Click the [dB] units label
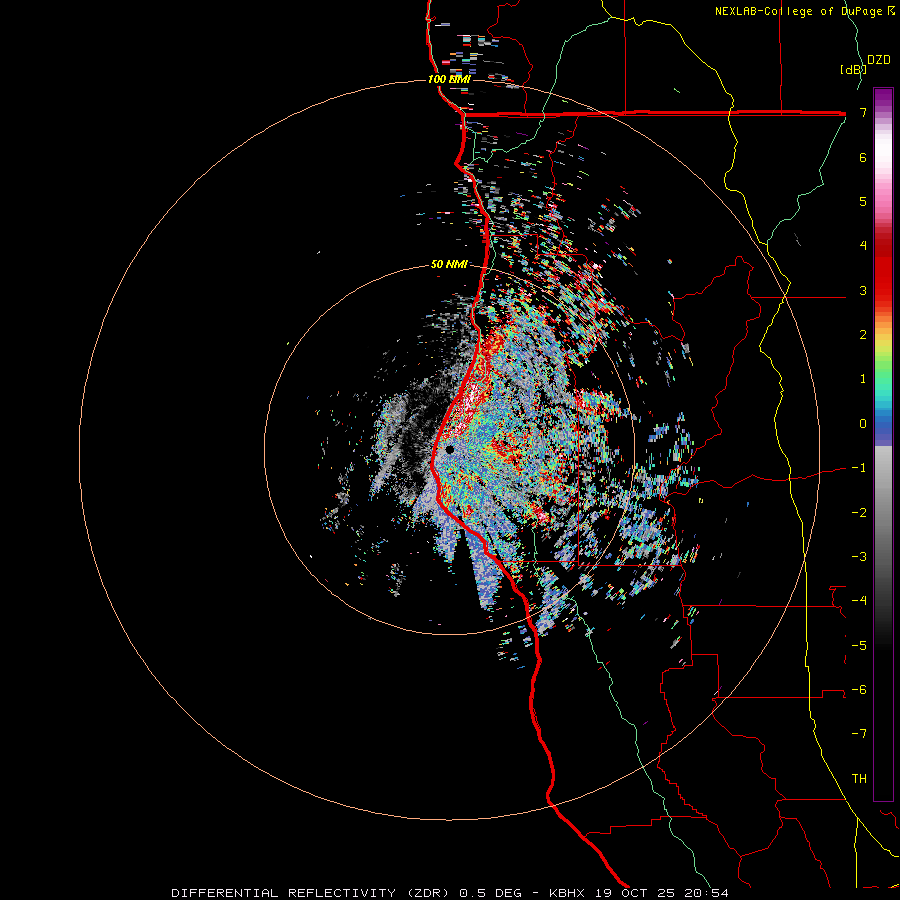This screenshot has width=900, height=900. click(853, 69)
